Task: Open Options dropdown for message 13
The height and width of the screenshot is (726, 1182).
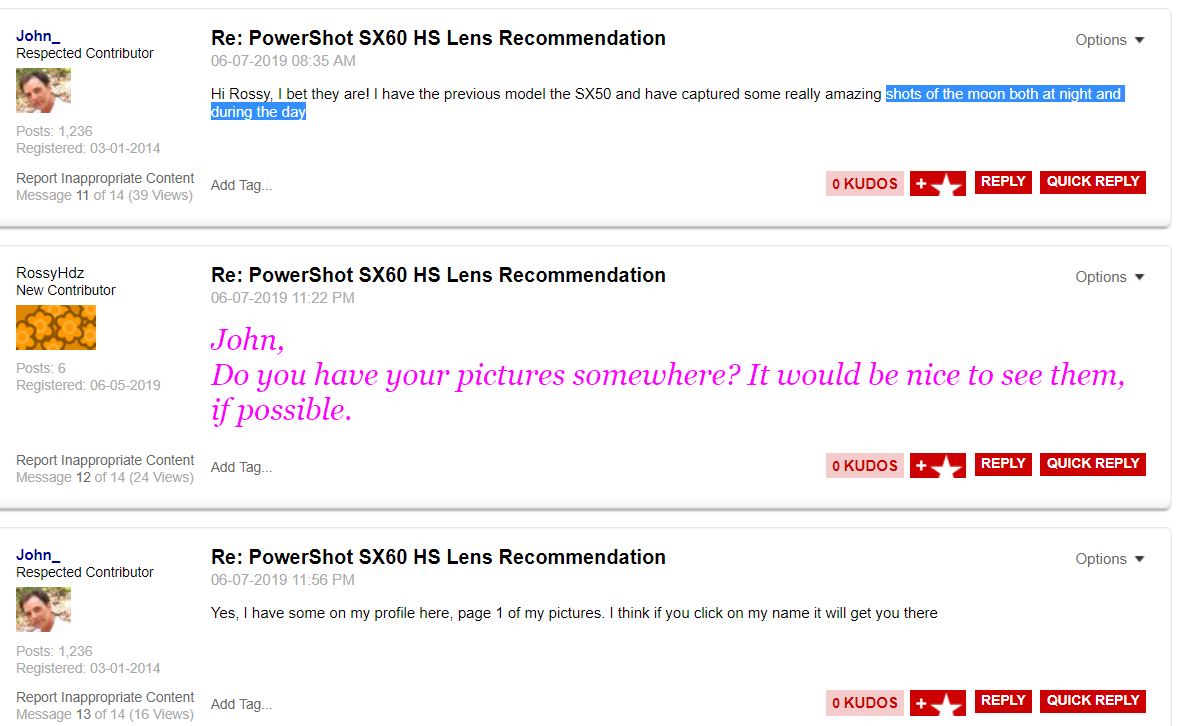Action: (x=1109, y=559)
